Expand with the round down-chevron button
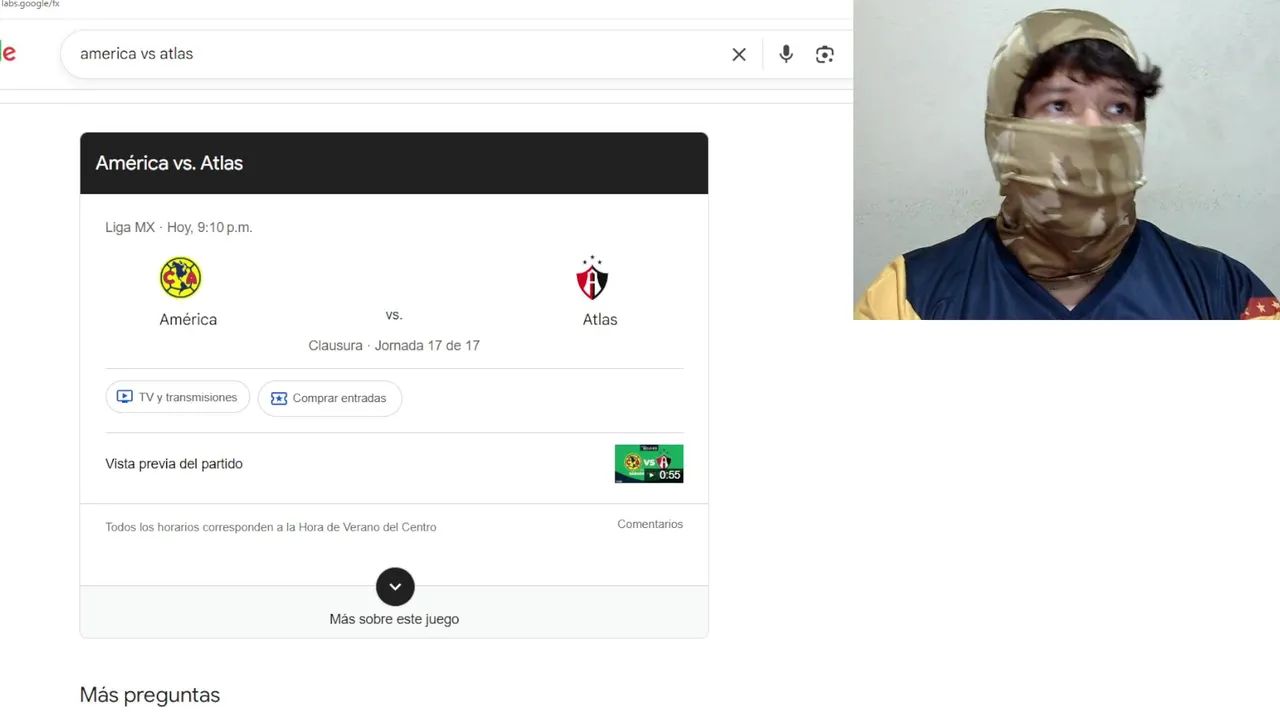 click(x=395, y=587)
